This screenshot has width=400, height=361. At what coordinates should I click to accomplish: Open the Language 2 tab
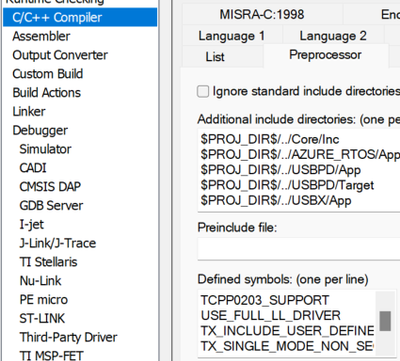point(333,36)
